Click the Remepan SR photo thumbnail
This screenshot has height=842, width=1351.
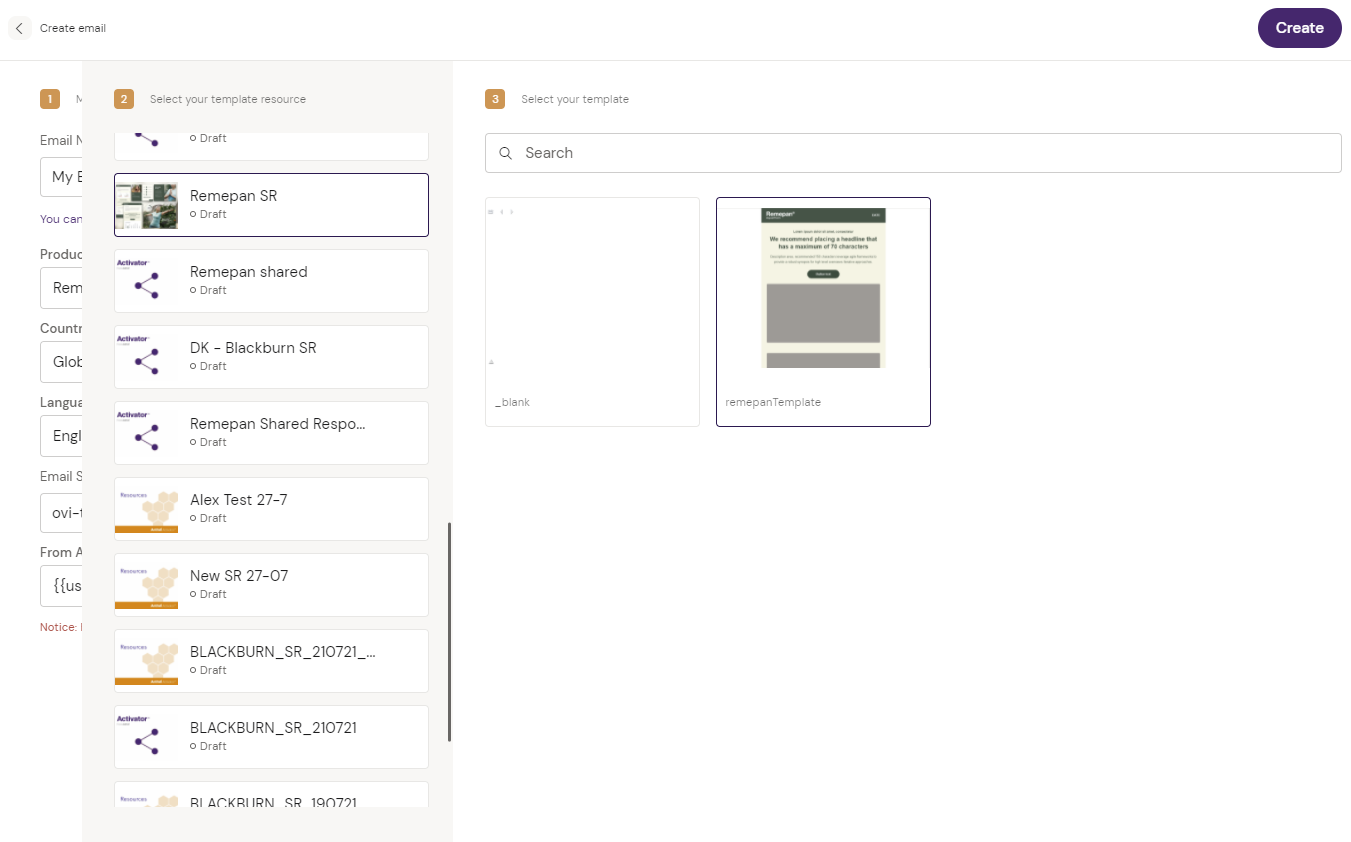click(147, 205)
